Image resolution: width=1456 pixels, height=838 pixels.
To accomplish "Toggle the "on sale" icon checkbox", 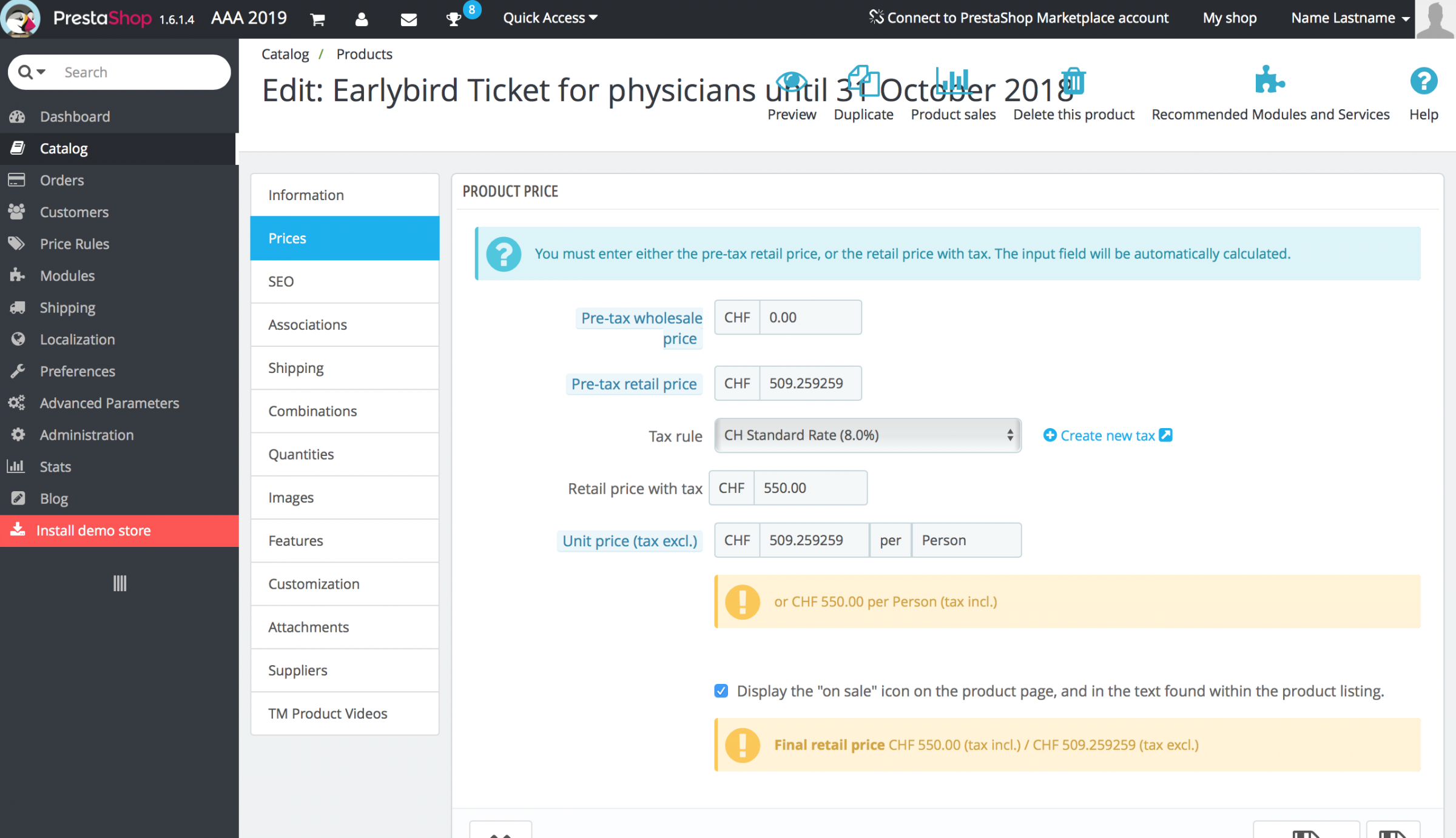I will [x=721, y=691].
